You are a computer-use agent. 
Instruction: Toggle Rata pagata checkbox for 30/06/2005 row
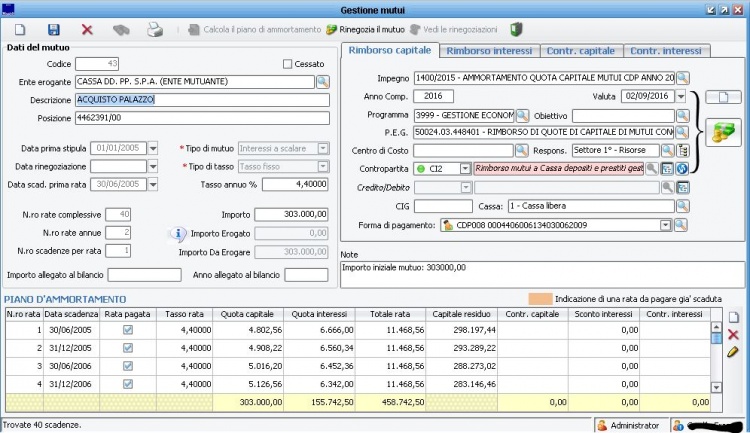[127, 329]
